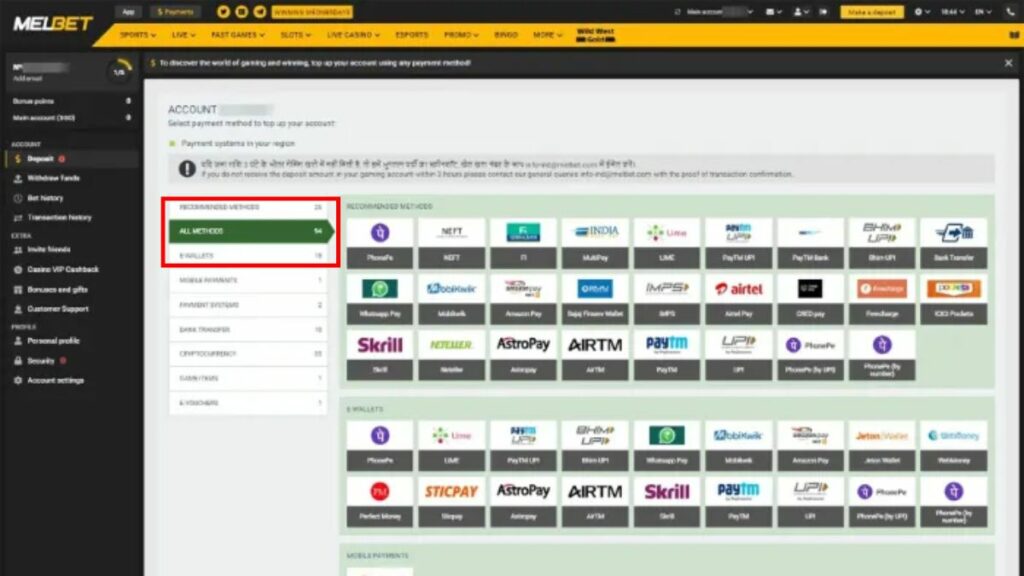Viewport: 1024px width, 576px height.
Task: Click the phone callback icon
Action: (x=1010, y=12)
